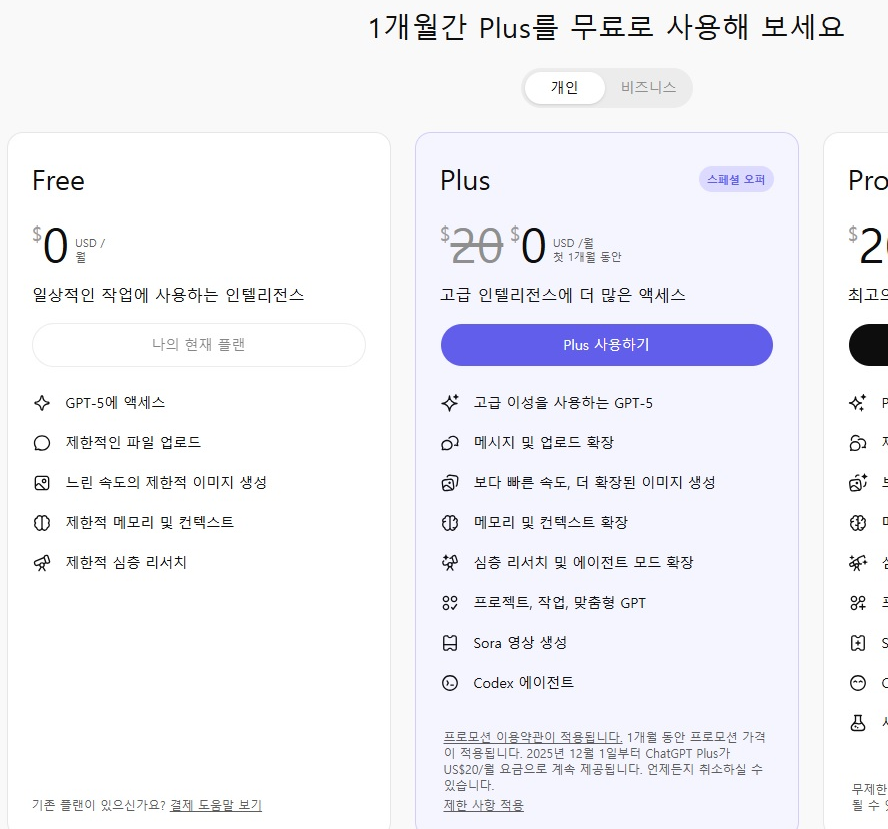888x829 pixels.
Task: Click the chat bubble icon beside 제한적인 파일 업로드
Action: (x=42, y=442)
